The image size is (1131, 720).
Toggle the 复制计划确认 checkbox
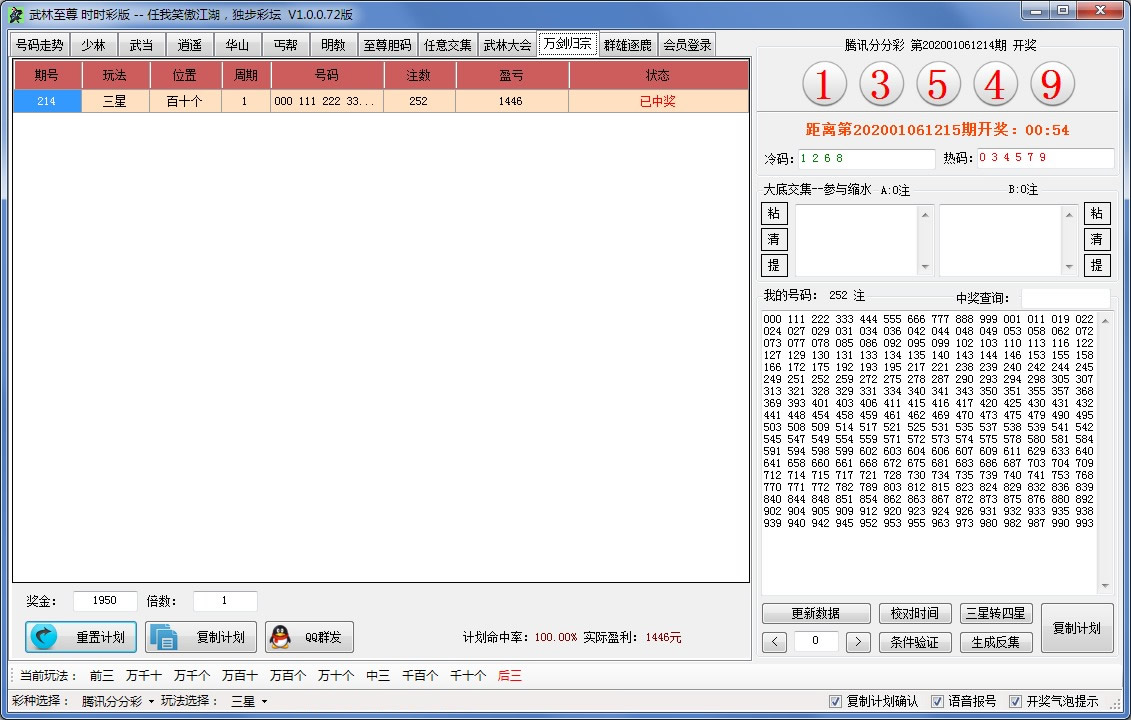[836, 701]
